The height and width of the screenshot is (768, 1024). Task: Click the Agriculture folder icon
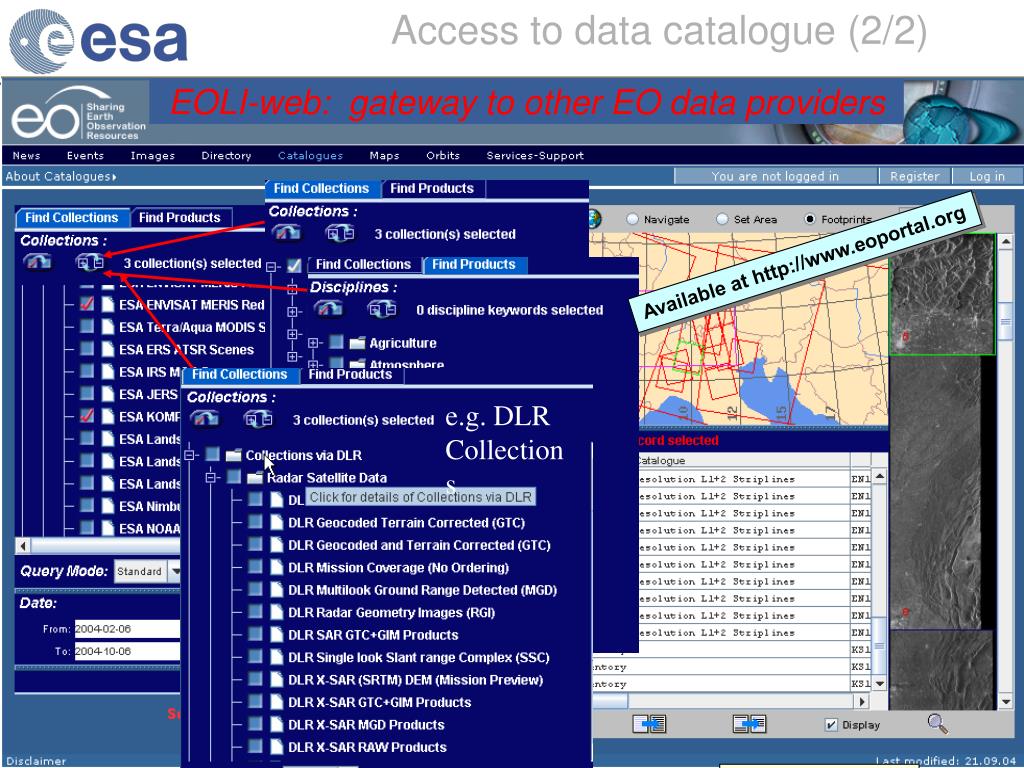(x=357, y=343)
